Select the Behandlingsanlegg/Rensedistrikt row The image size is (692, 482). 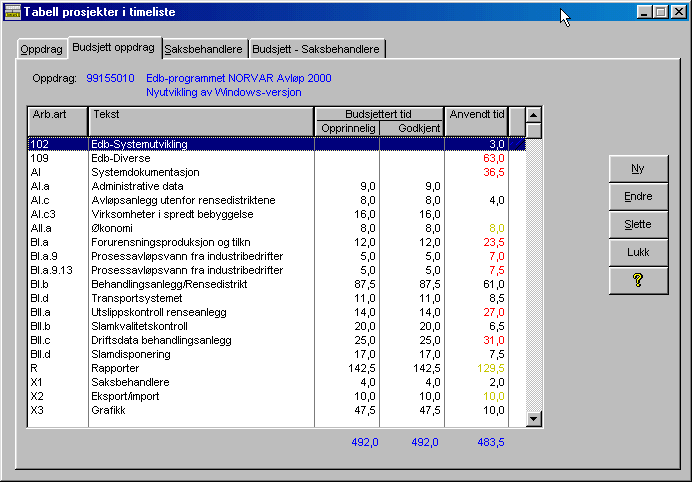point(277,284)
